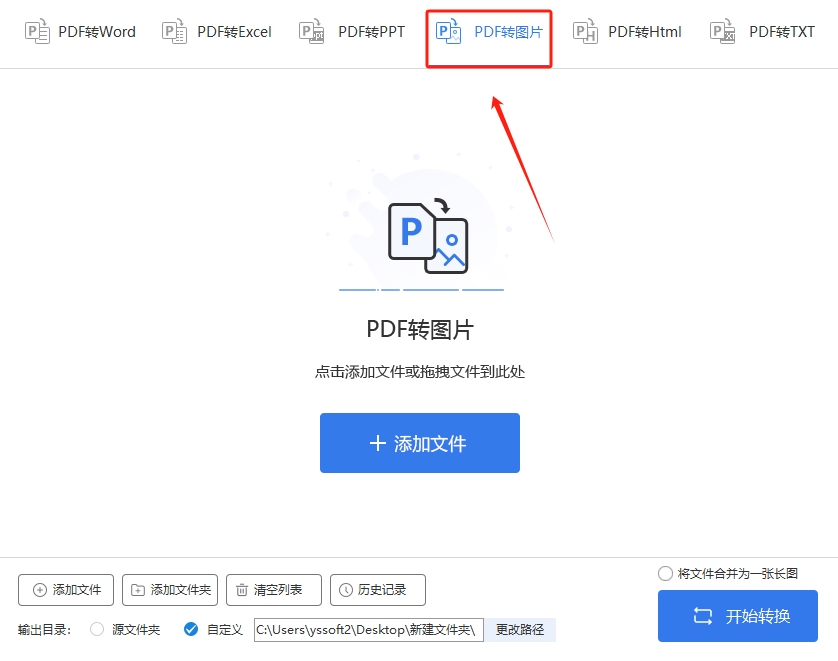Image resolution: width=838 pixels, height=661 pixels.
Task: Switch to the PDF转Html tab
Action: click(627, 31)
